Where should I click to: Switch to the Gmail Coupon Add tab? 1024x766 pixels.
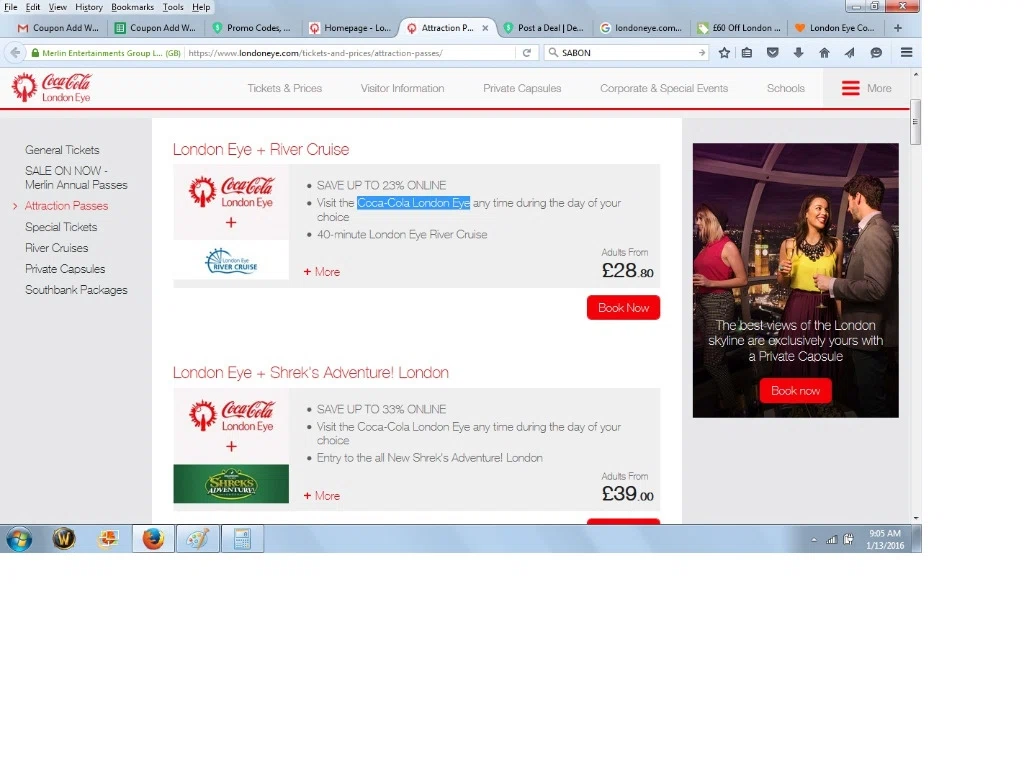pyautogui.click(x=58, y=28)
